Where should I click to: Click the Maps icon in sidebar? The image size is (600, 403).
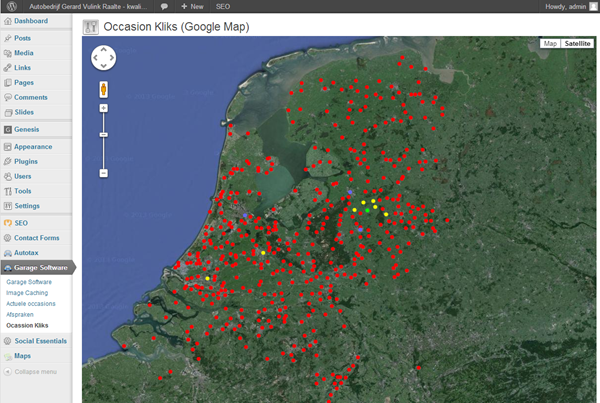pyautogui.click(x=8, y=356)
